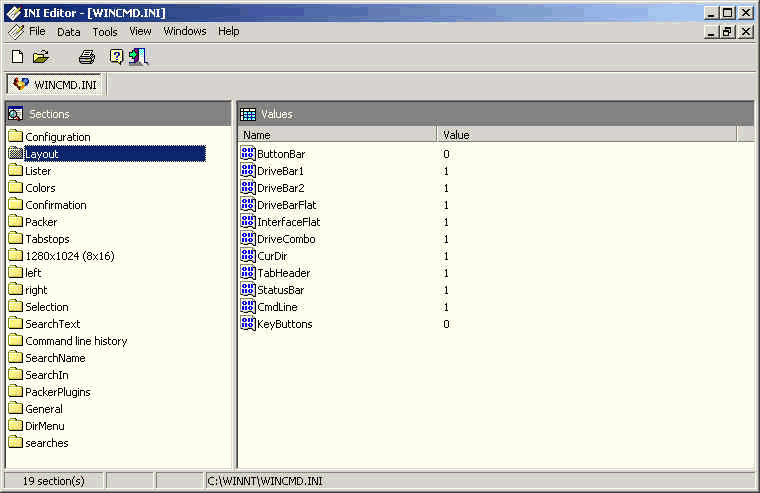The image size is (760, 493).
Task: Select the SearchName section
Action: click(55, 358)
